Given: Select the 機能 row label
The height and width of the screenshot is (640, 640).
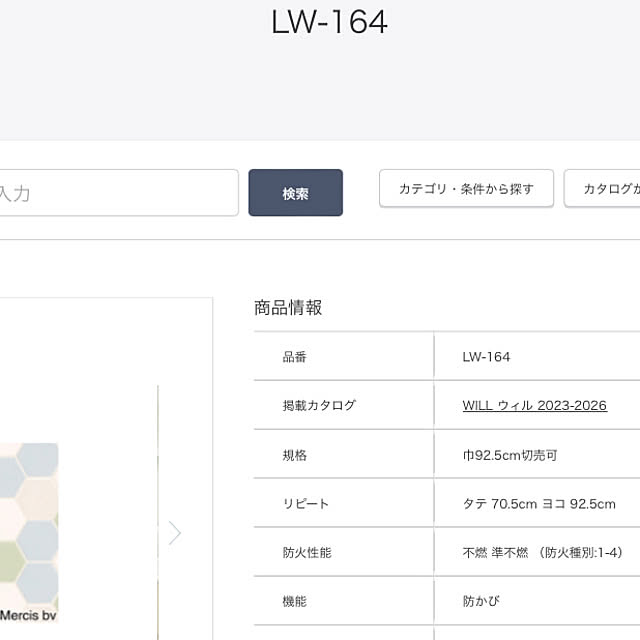Looking at the screenshot, I should [x=294, y=601].
